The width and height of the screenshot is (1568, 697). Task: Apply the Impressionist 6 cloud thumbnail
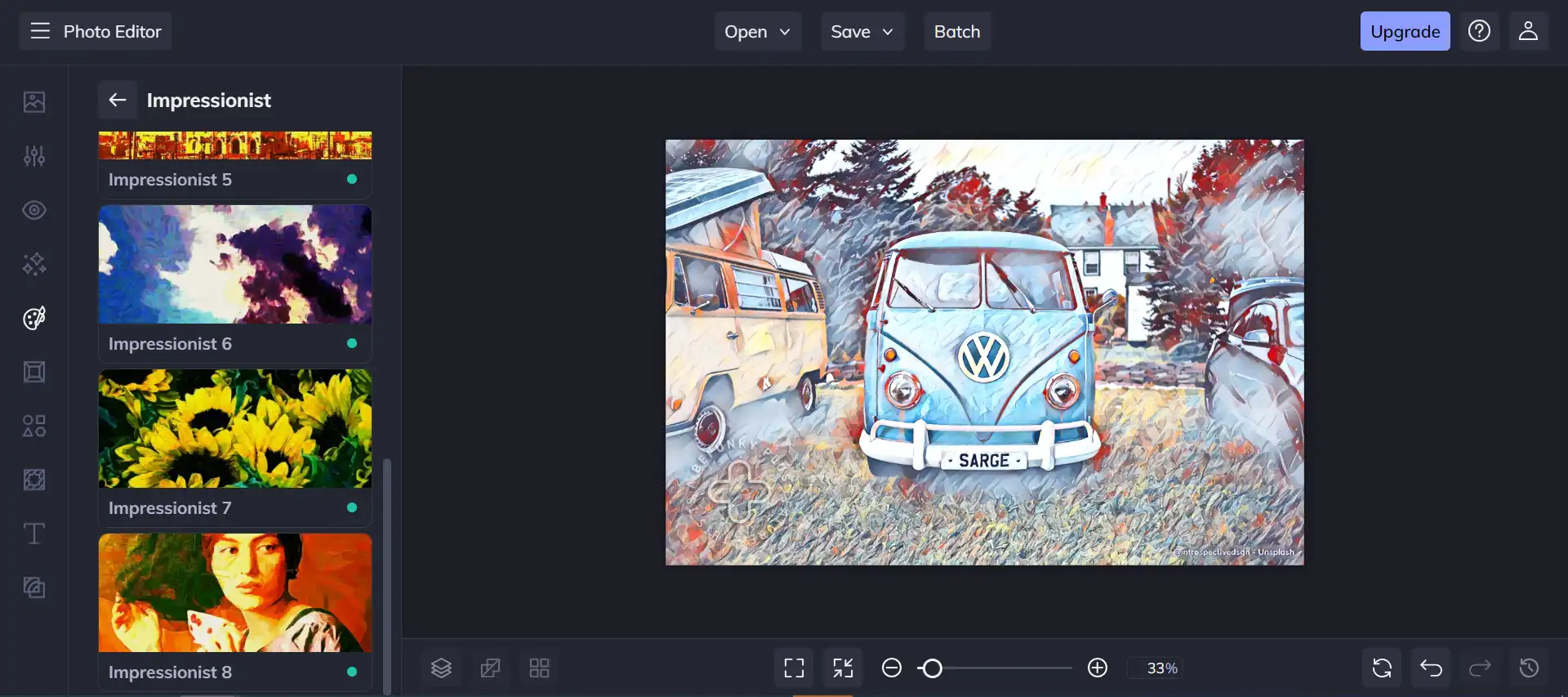tap(235, 264)
